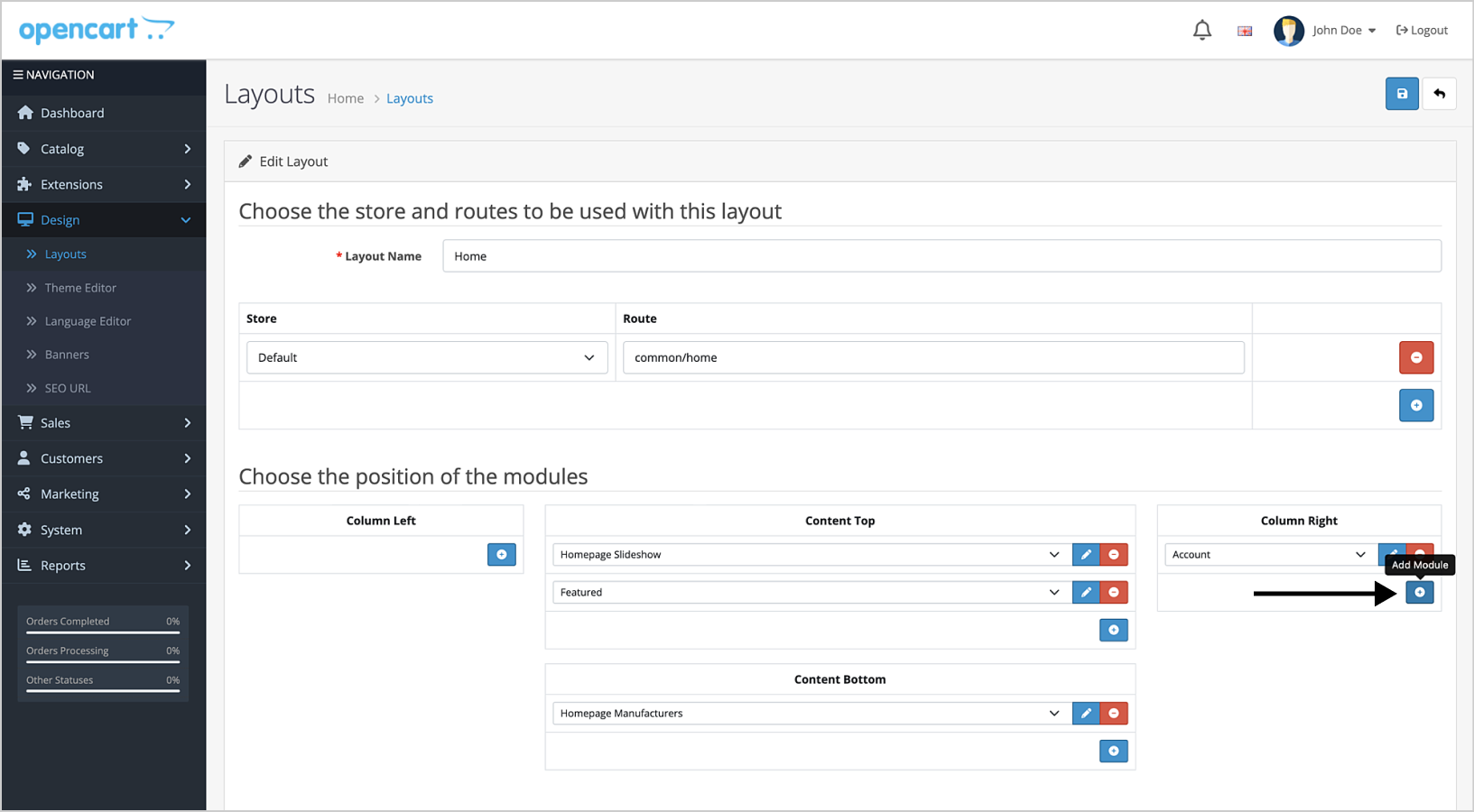
Task: Open Theme Editor in Design menu
Action: (x=80, y=288)
